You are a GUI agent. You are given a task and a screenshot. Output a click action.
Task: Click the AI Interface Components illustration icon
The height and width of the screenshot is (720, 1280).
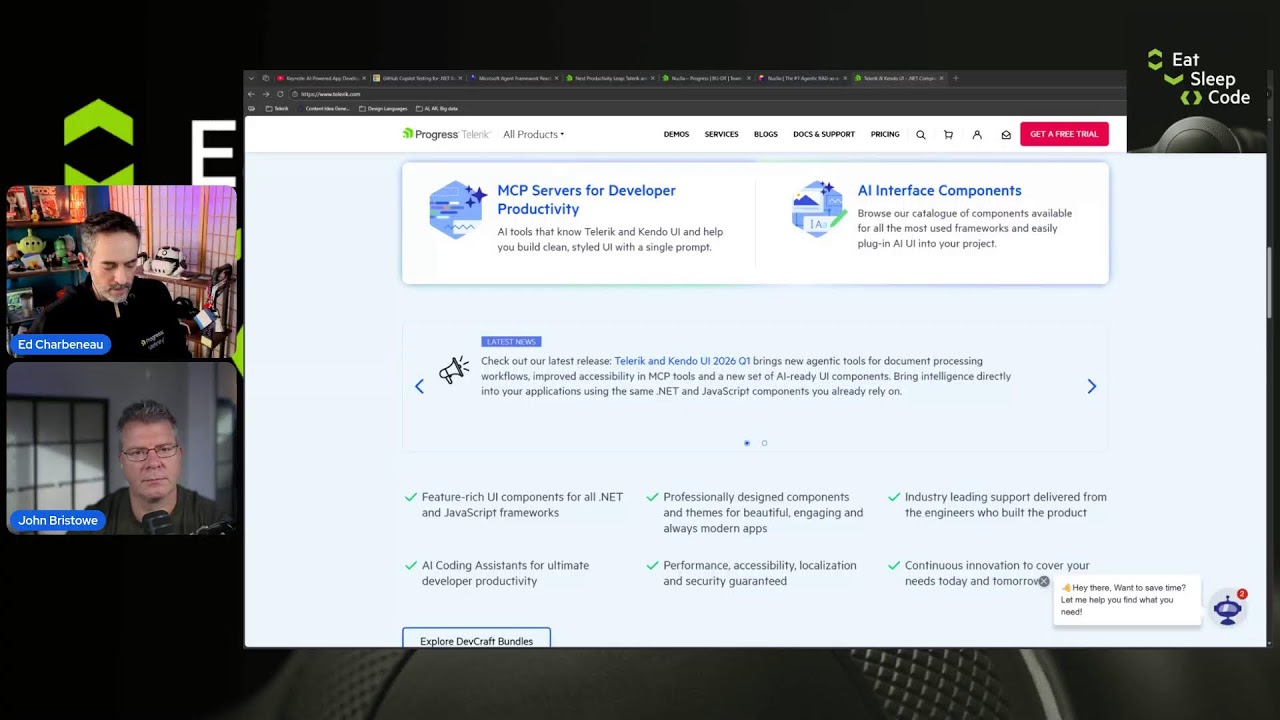pyautogui.click(x=819, y=209)
